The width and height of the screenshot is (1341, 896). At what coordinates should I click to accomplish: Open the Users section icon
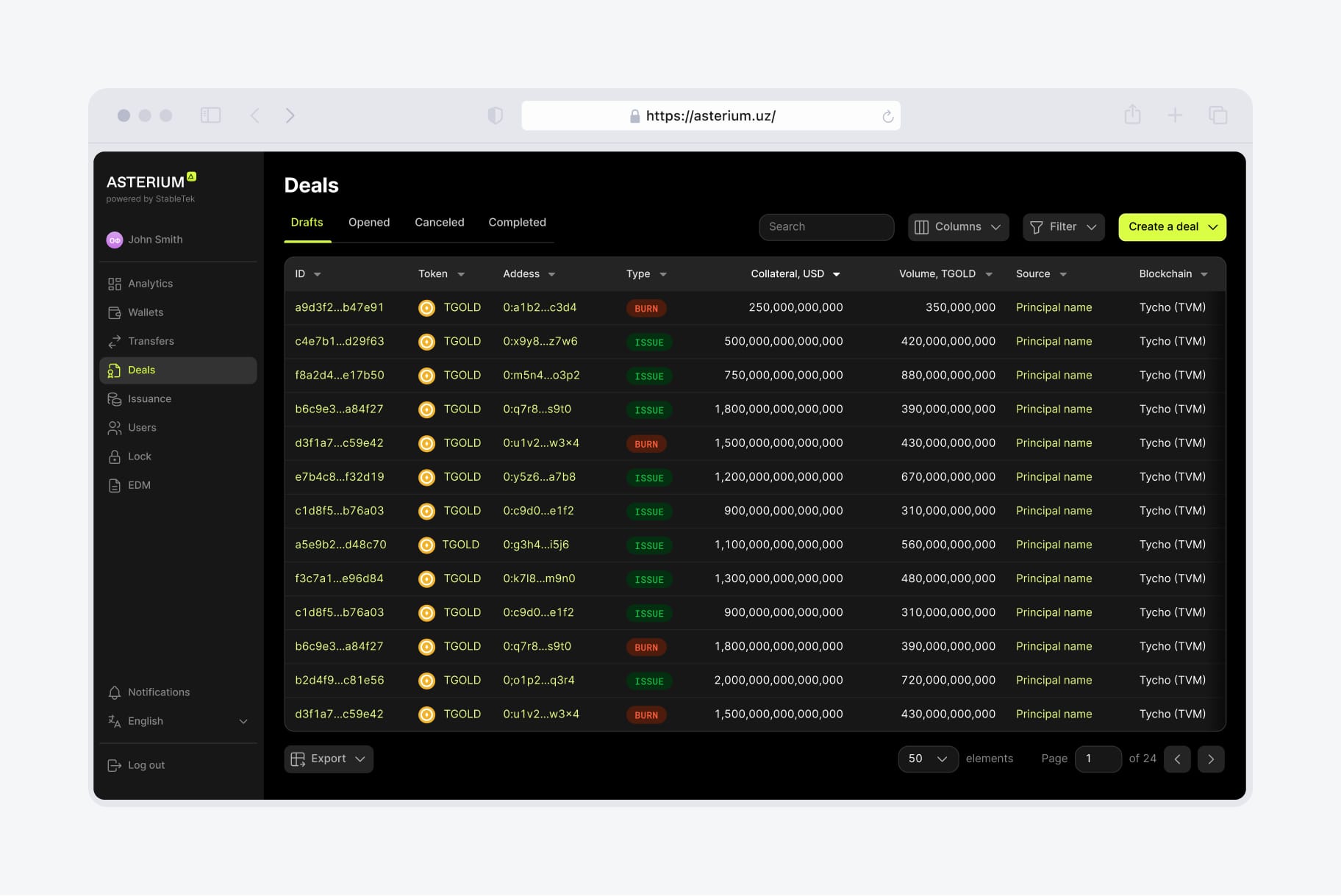tap(115, 428)
